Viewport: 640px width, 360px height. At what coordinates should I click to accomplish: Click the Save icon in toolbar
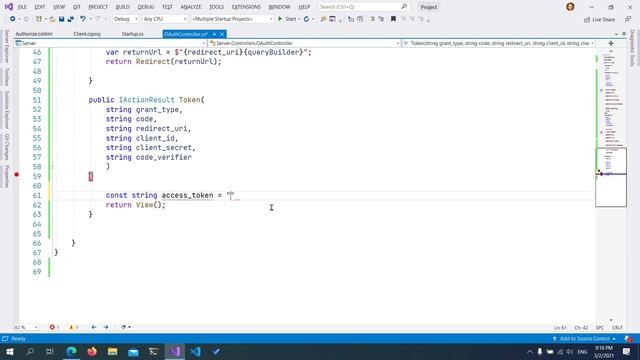click(61, 19)
